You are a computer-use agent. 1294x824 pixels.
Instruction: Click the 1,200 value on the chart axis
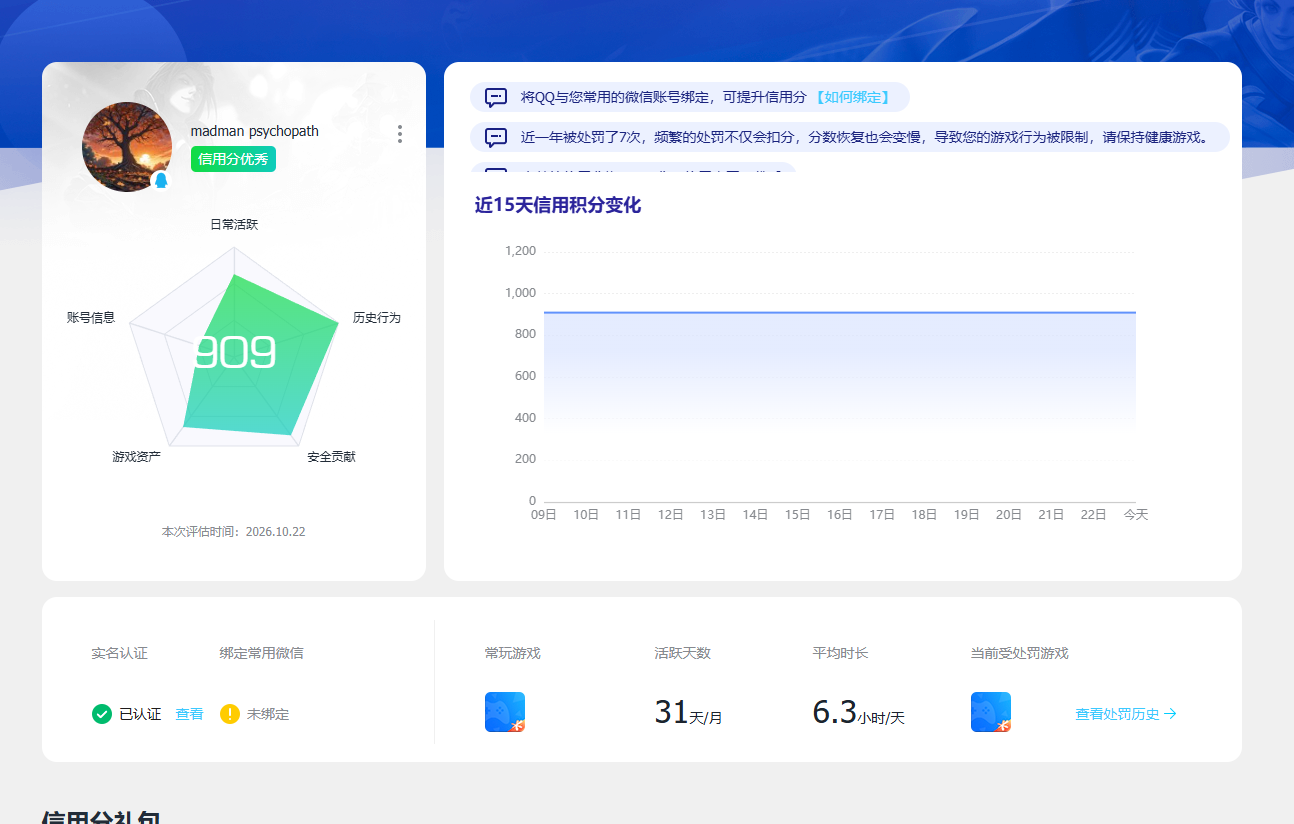(x=520, y=251)
